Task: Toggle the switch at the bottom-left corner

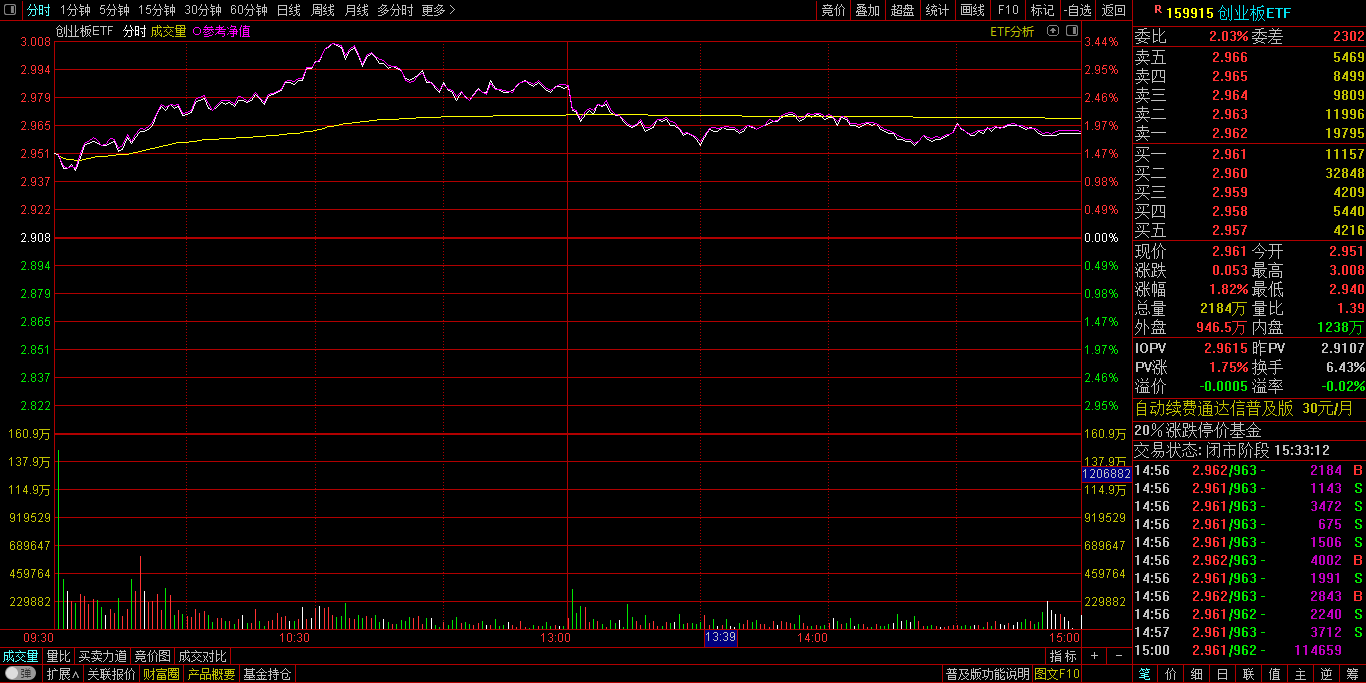Action: tap(20, 674)
